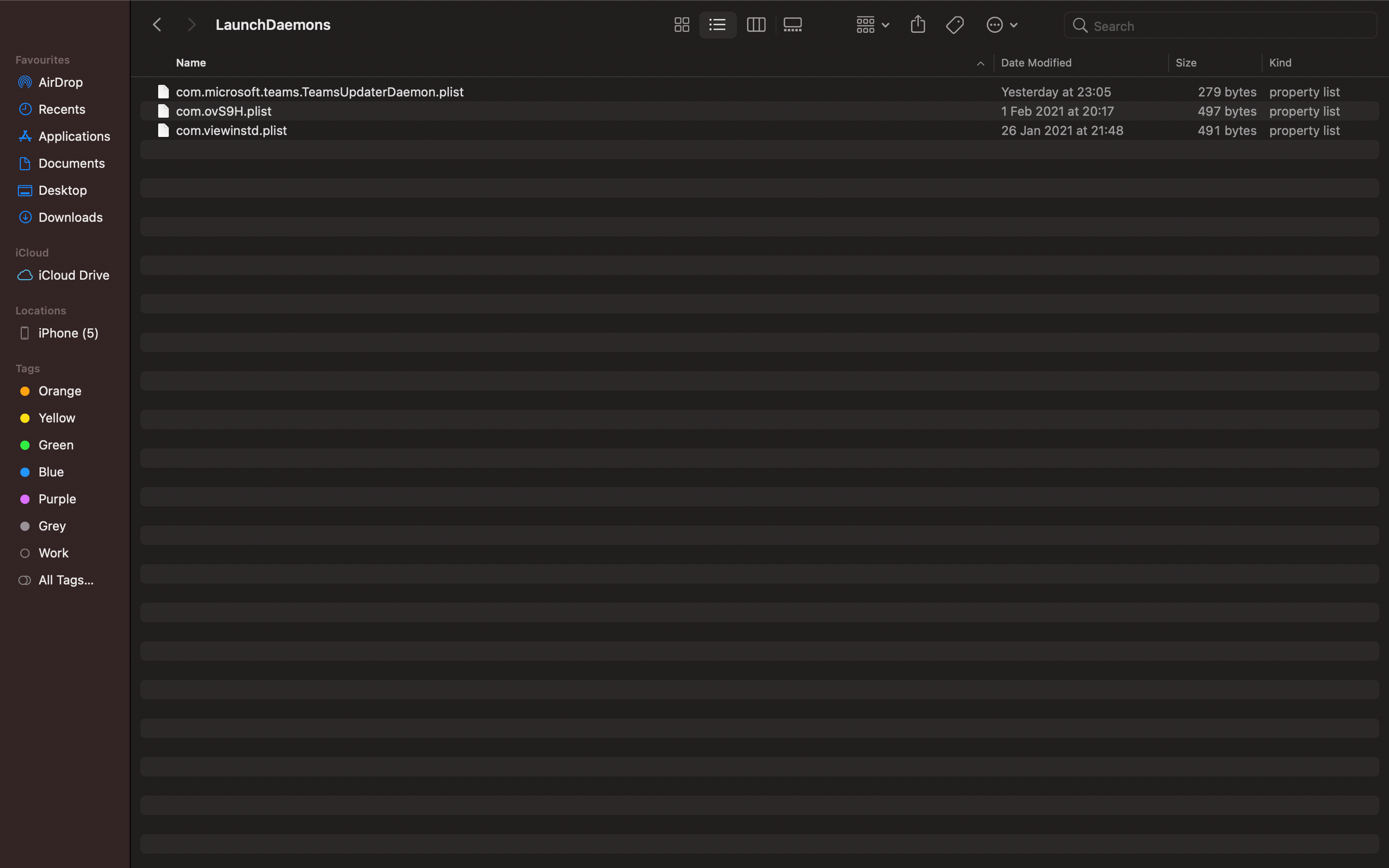
Task: Toggle sort order arrow in Name column
Action: (980, 63)
